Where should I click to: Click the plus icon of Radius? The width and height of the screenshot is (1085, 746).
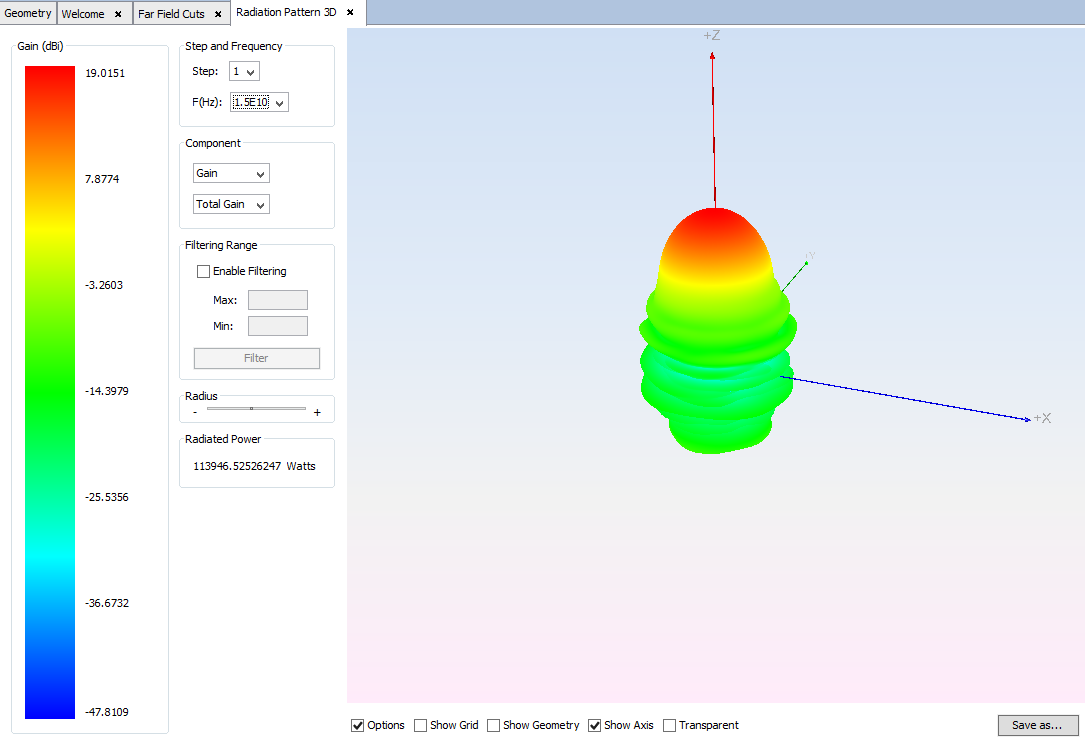tap(317, 412)
